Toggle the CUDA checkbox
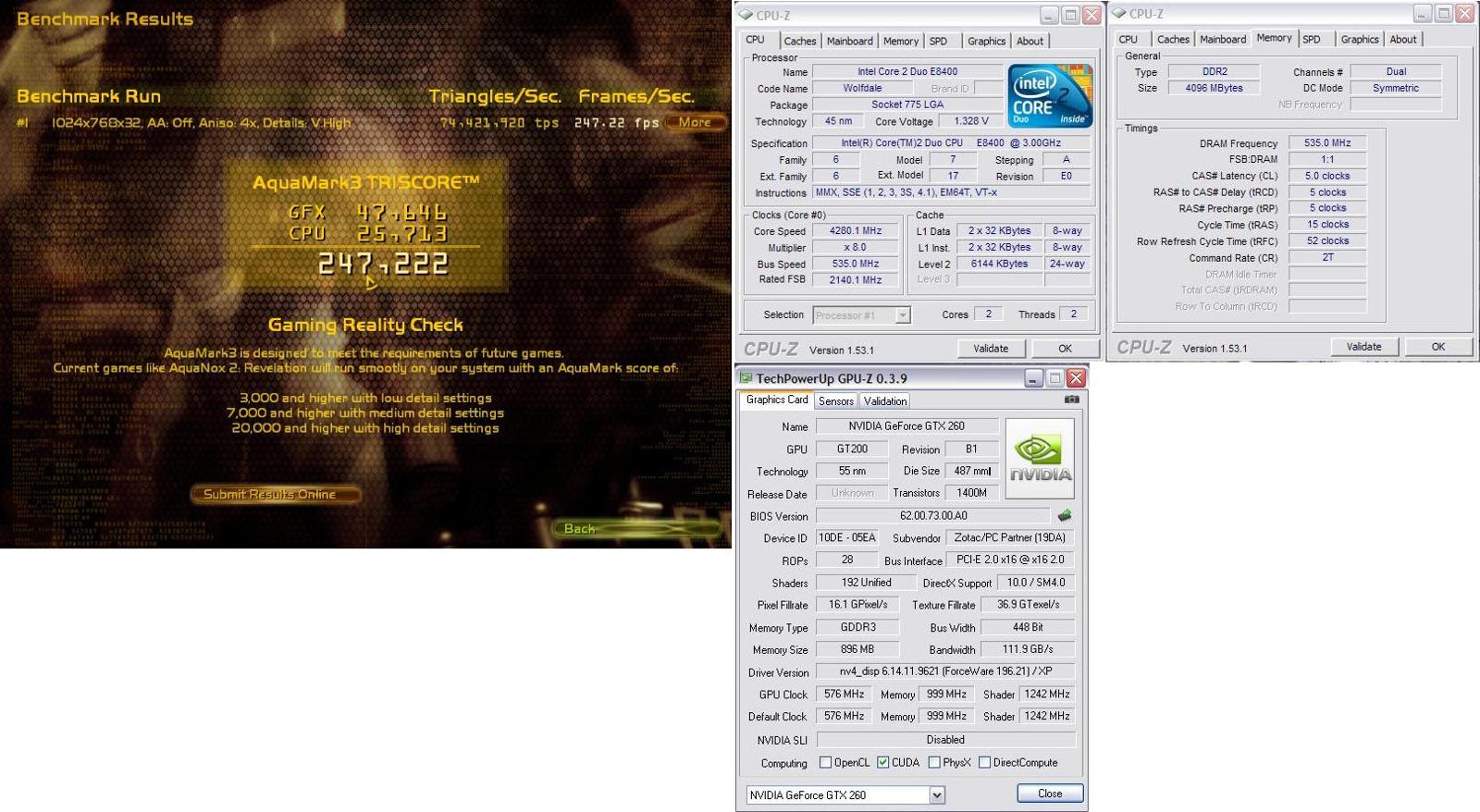1480x812 pixels. (883, 763)
